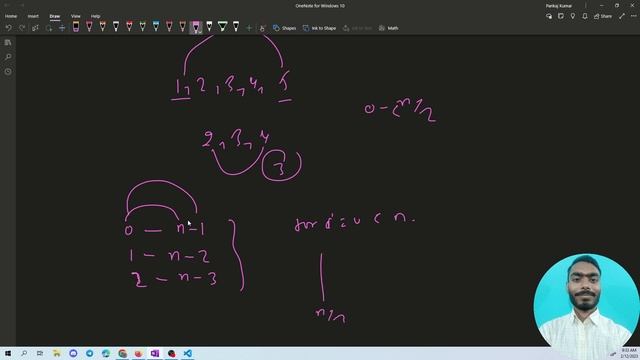Switch to Microsoft Edge on the taskbar
The width and height of the screenshot is (640, 360).
(106, 353)
